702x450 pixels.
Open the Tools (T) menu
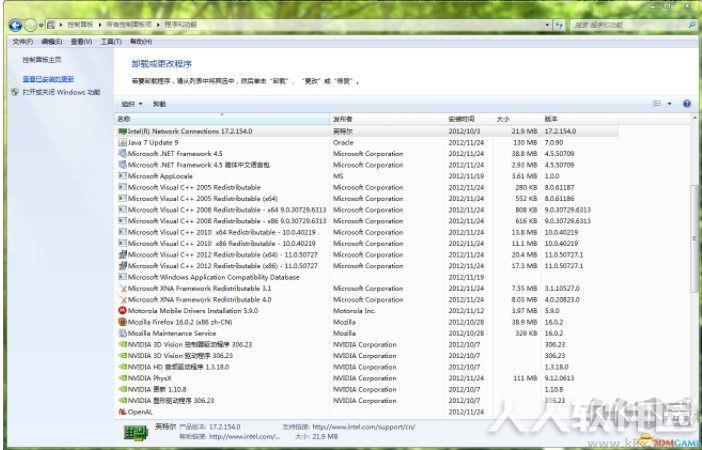[111, 42]
